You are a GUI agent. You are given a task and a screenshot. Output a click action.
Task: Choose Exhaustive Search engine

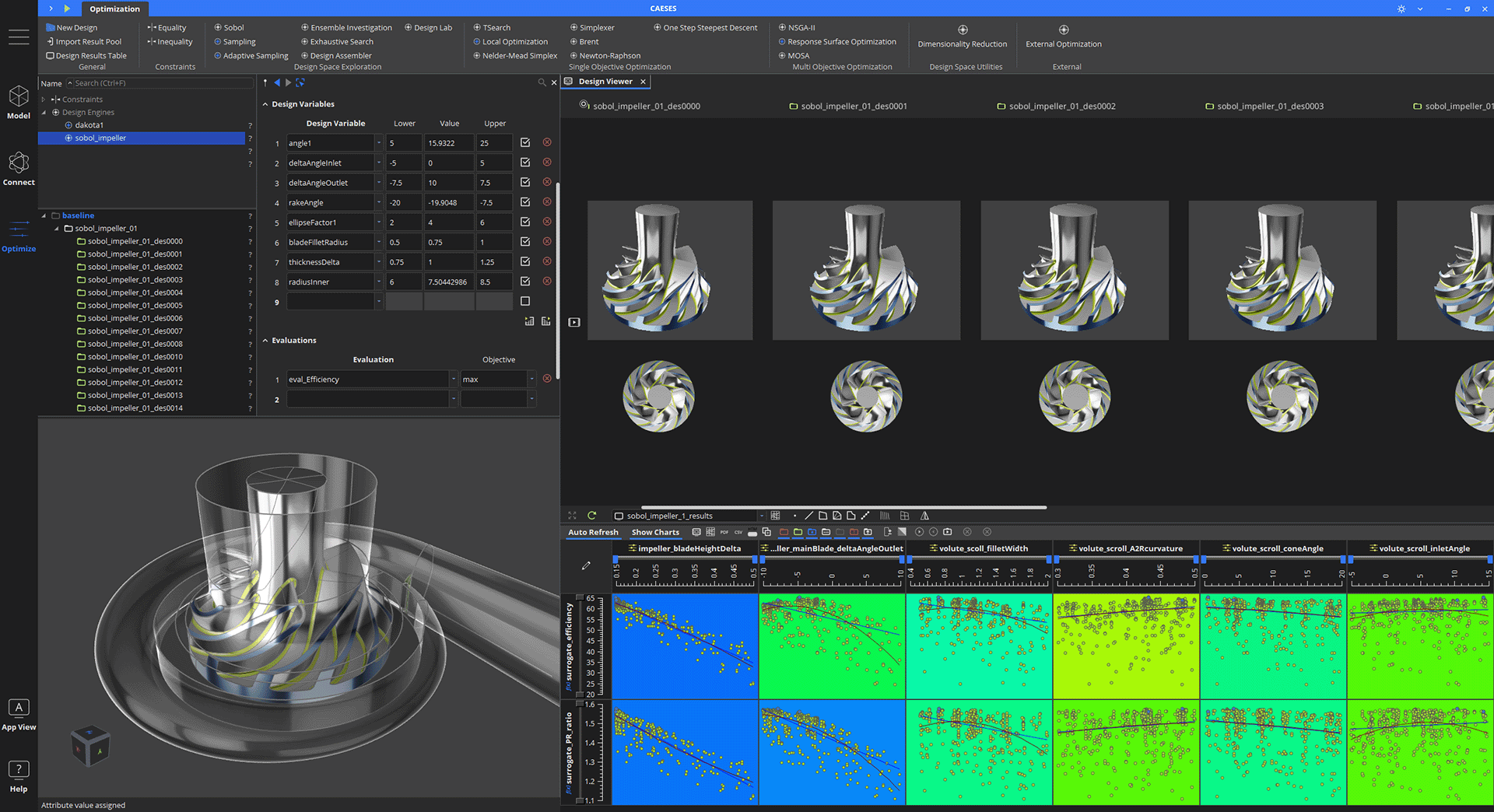point(337,41)
